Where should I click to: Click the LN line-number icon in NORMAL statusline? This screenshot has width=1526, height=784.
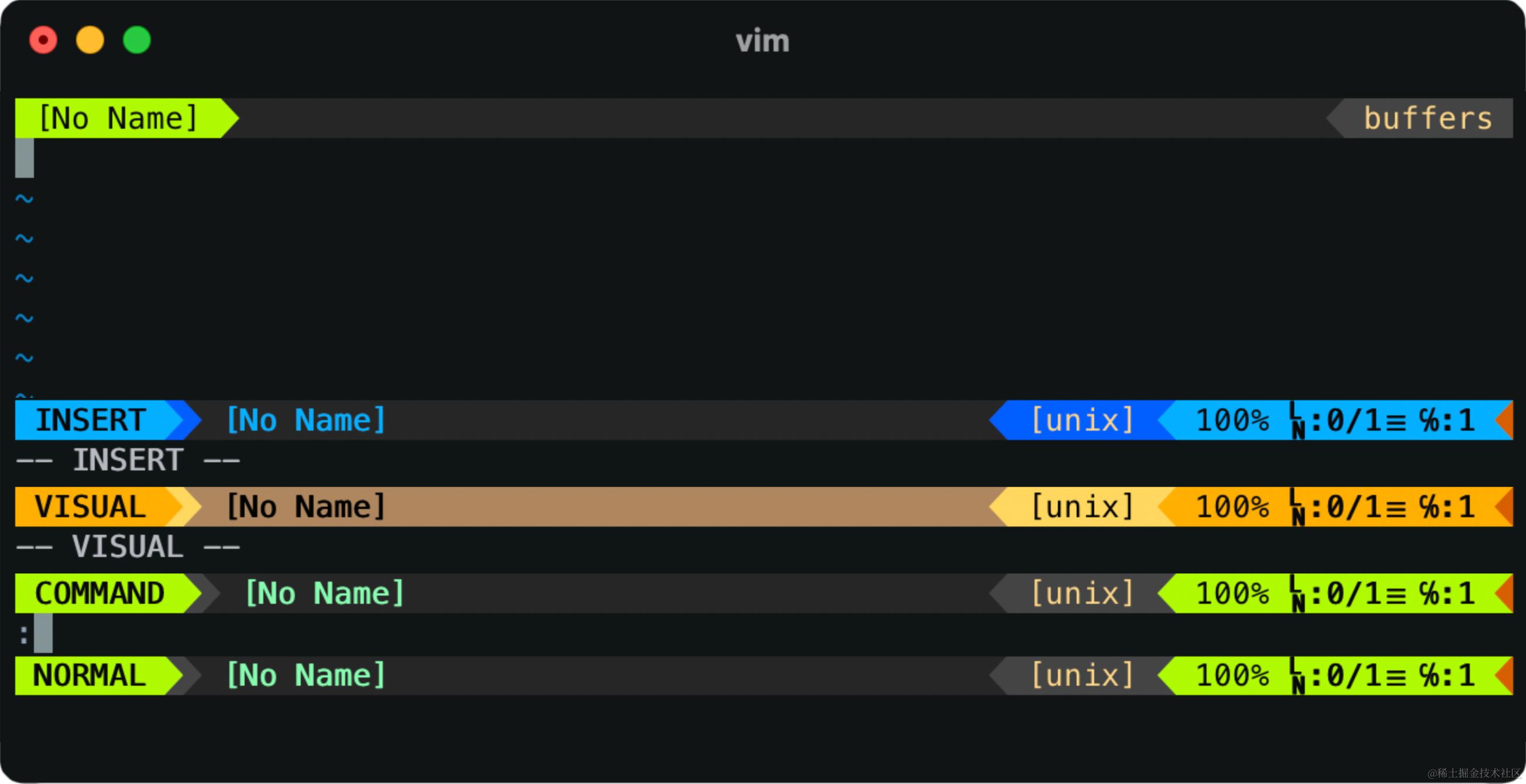click(1297, 676)
